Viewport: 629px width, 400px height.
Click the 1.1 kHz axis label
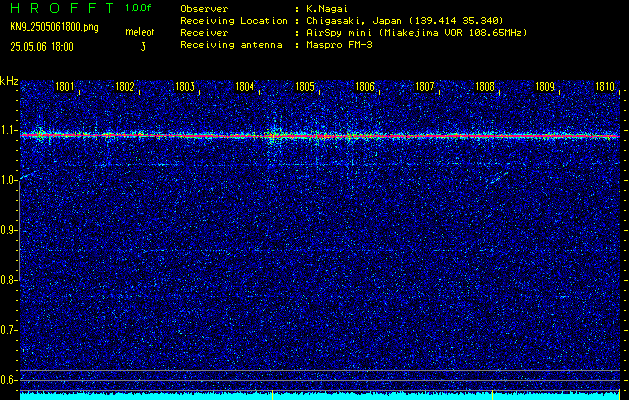coord(8,130)
